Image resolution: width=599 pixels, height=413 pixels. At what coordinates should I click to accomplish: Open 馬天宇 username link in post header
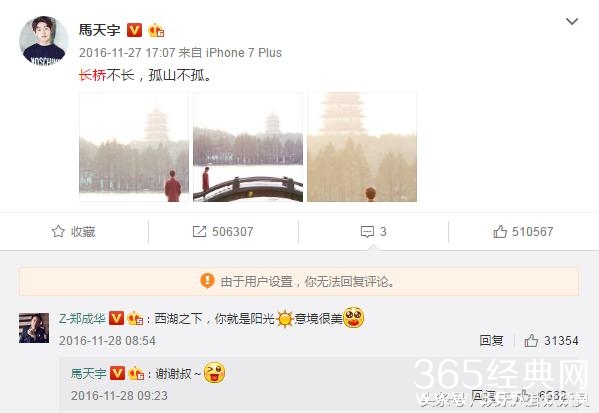coord(100,30)
